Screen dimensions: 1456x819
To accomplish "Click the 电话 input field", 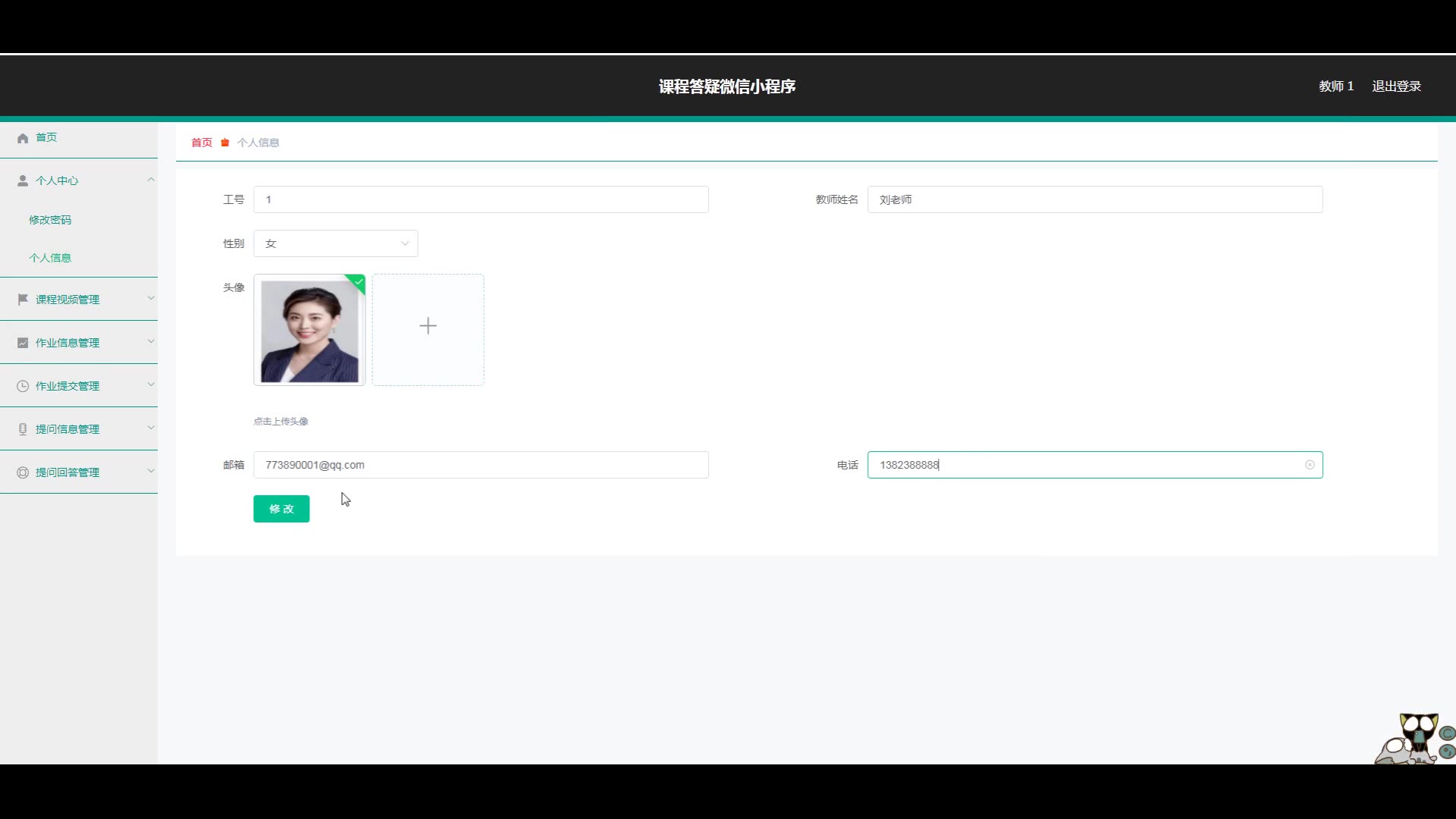I will (1095, 465).
